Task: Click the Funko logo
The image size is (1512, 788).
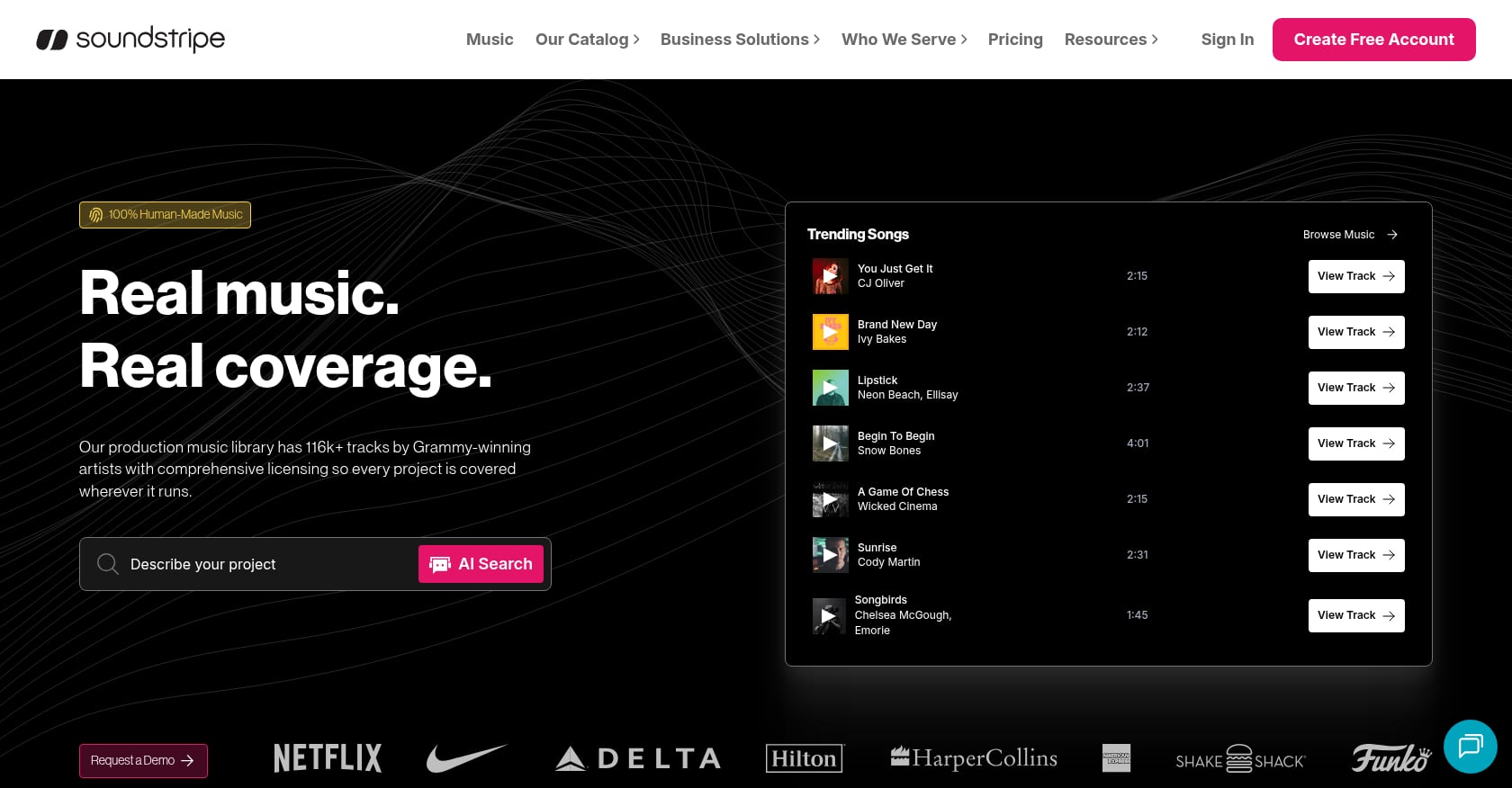Action: 1390,758
